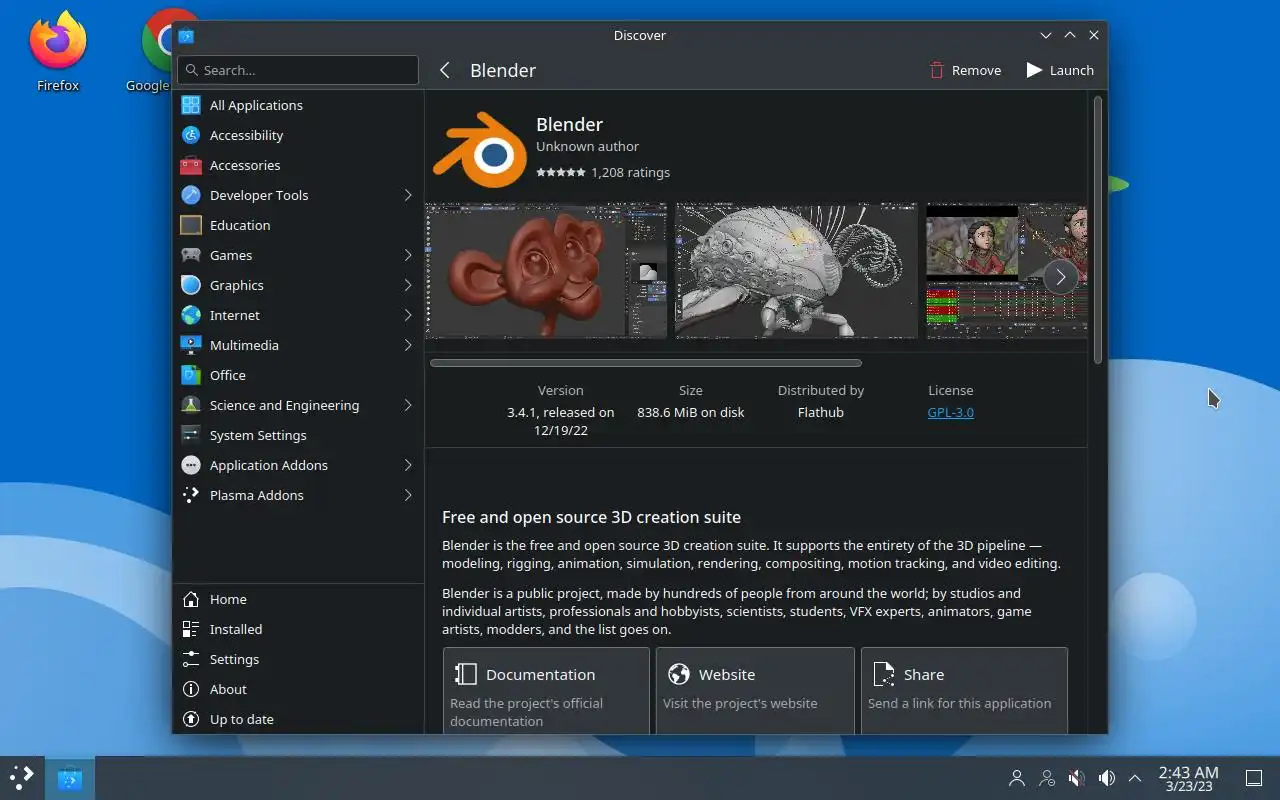Image resolution: width=1280 pixels, height=800 pixels.
Task: Select the Office category label
Action: [x=228, y=375]
